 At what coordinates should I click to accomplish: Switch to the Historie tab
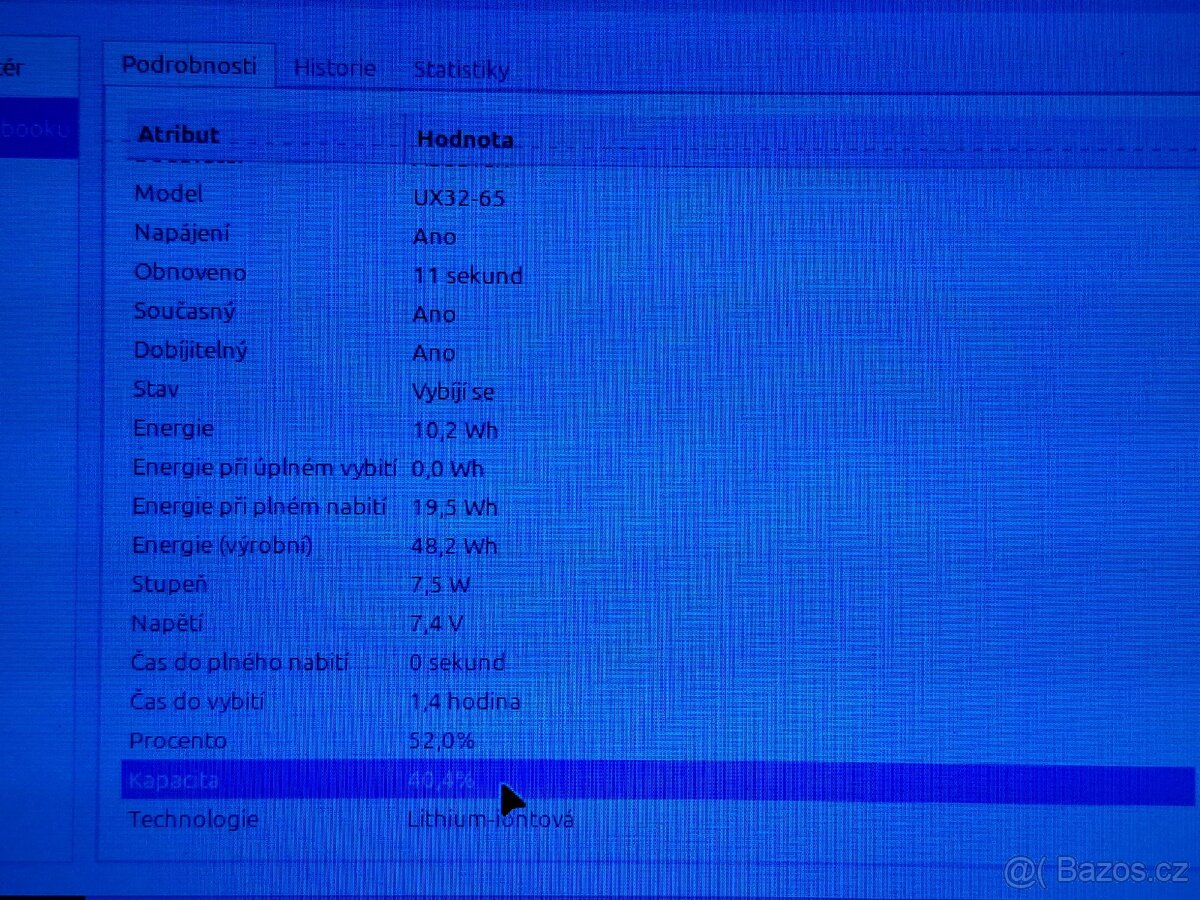(334, 68)
